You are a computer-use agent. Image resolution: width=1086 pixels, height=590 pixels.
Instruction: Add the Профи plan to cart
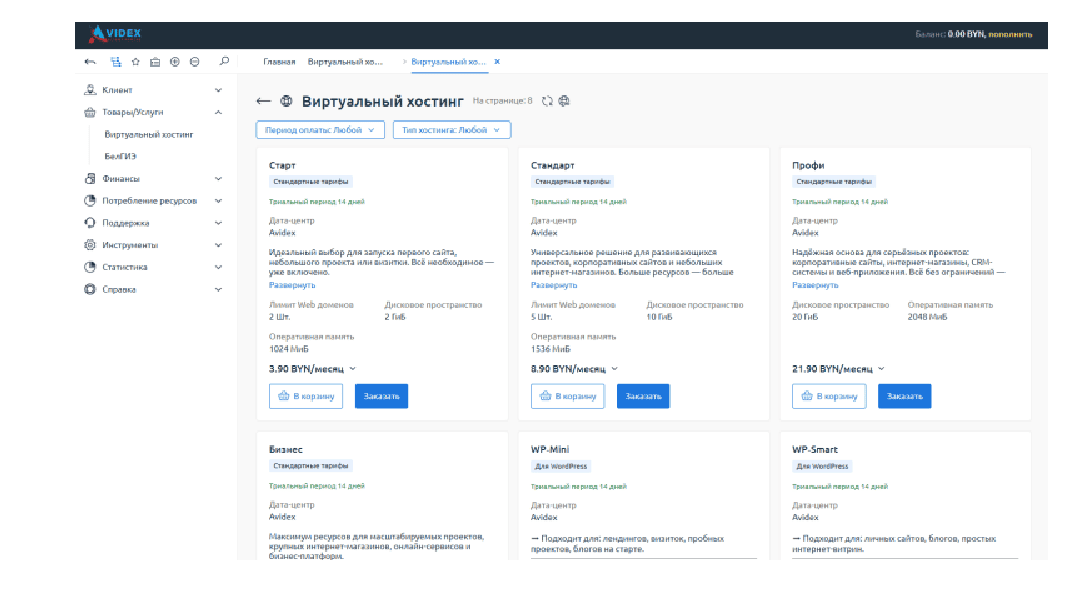(829, 396)
